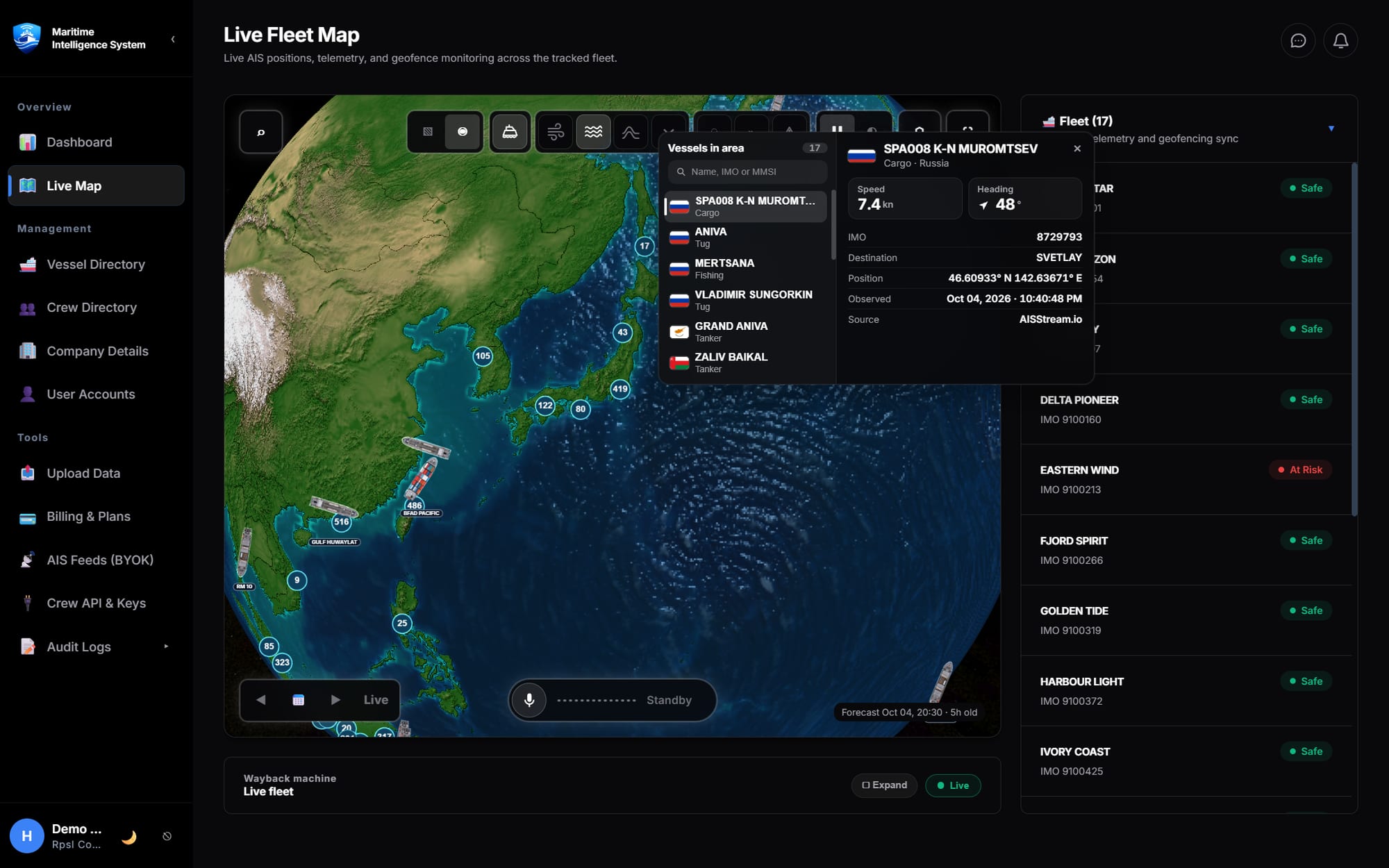Image resolution: width=1389 pixels, height=868 pixels.
Task: Open the 25 vessel cluster marker
Action: click(x=402, y=623)
